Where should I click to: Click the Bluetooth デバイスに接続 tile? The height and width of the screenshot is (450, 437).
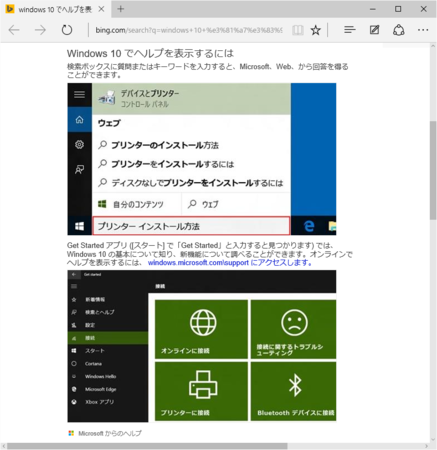click(293, 391)
